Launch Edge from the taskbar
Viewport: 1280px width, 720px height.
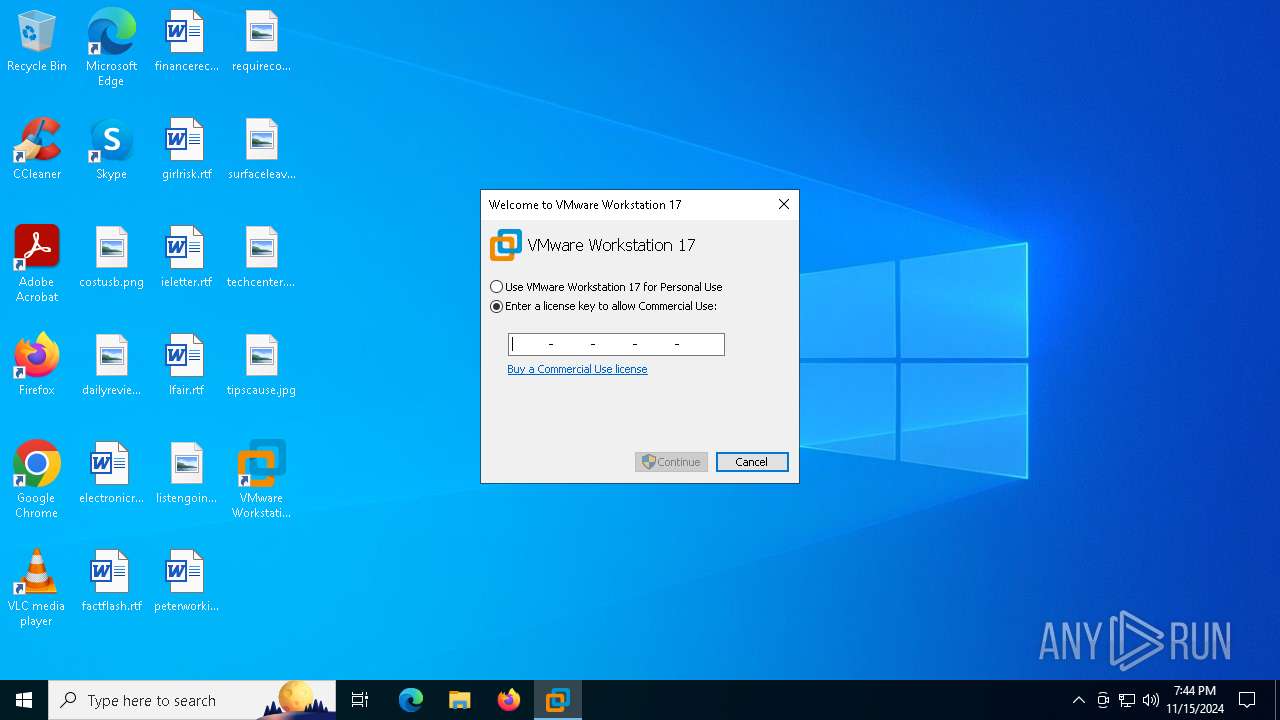(x=411, y=700)
